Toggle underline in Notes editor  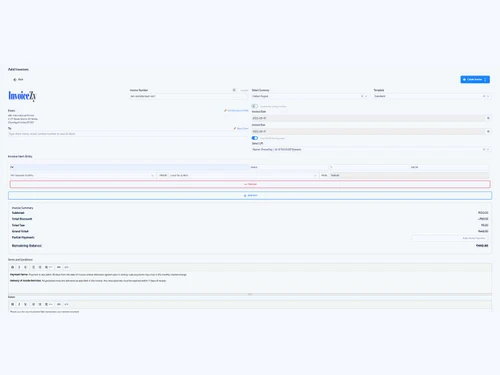(x=25, y=304)
